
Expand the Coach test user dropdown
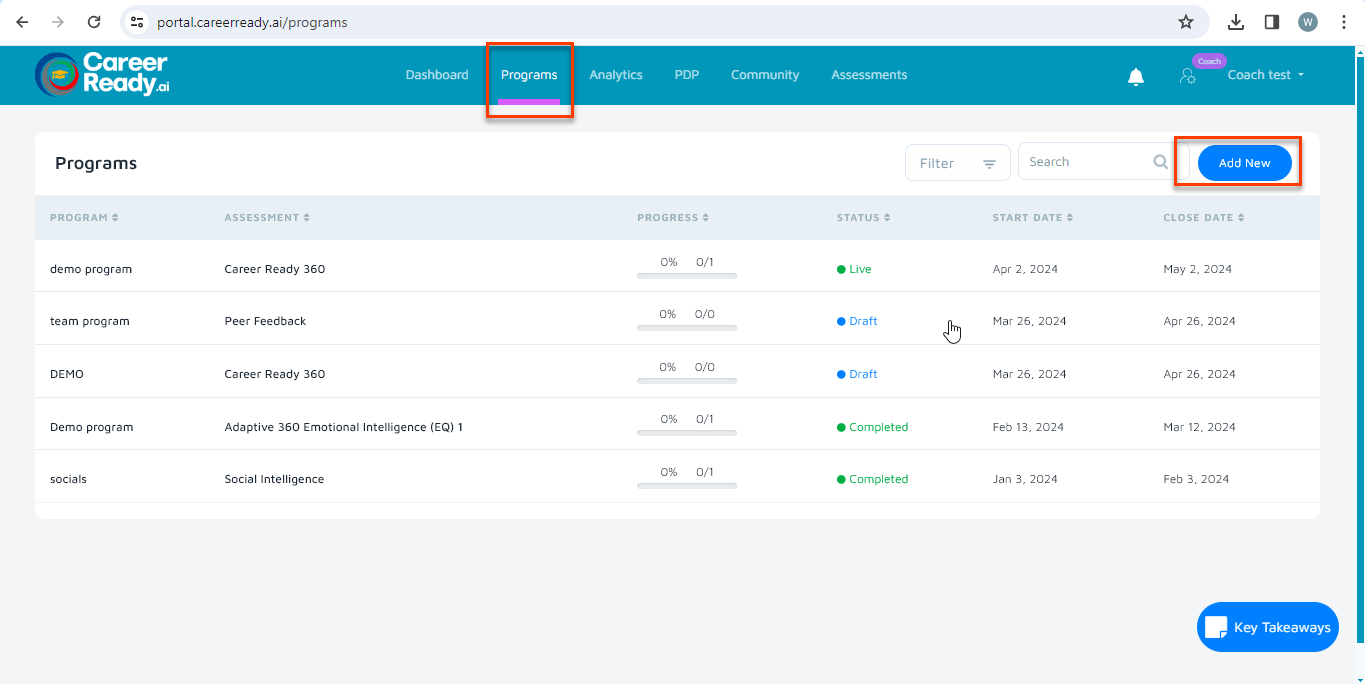1266,75
